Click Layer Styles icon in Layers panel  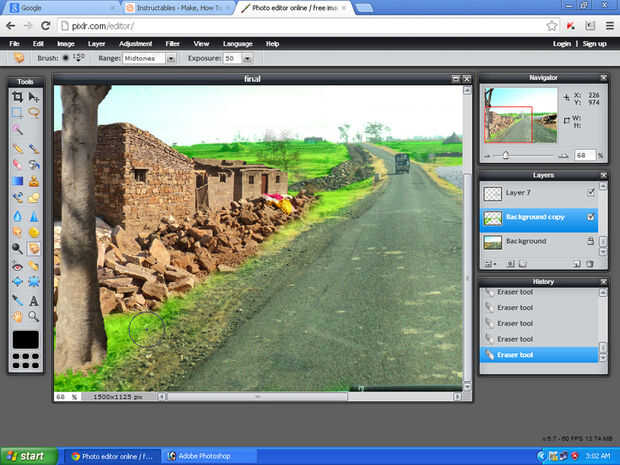pos(523,264)
